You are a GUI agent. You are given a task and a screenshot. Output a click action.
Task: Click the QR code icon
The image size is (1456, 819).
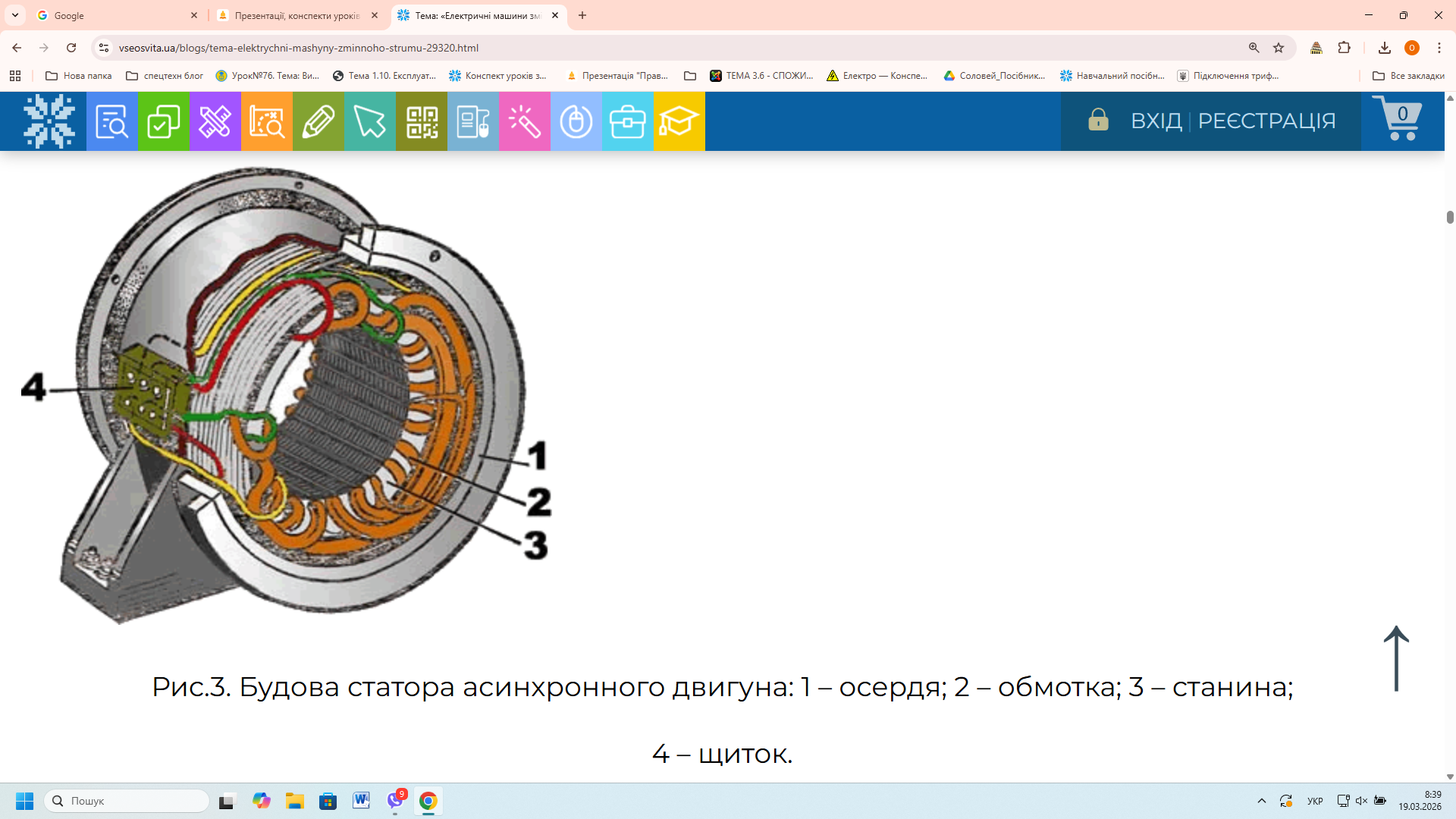click(x=422, y=121)
